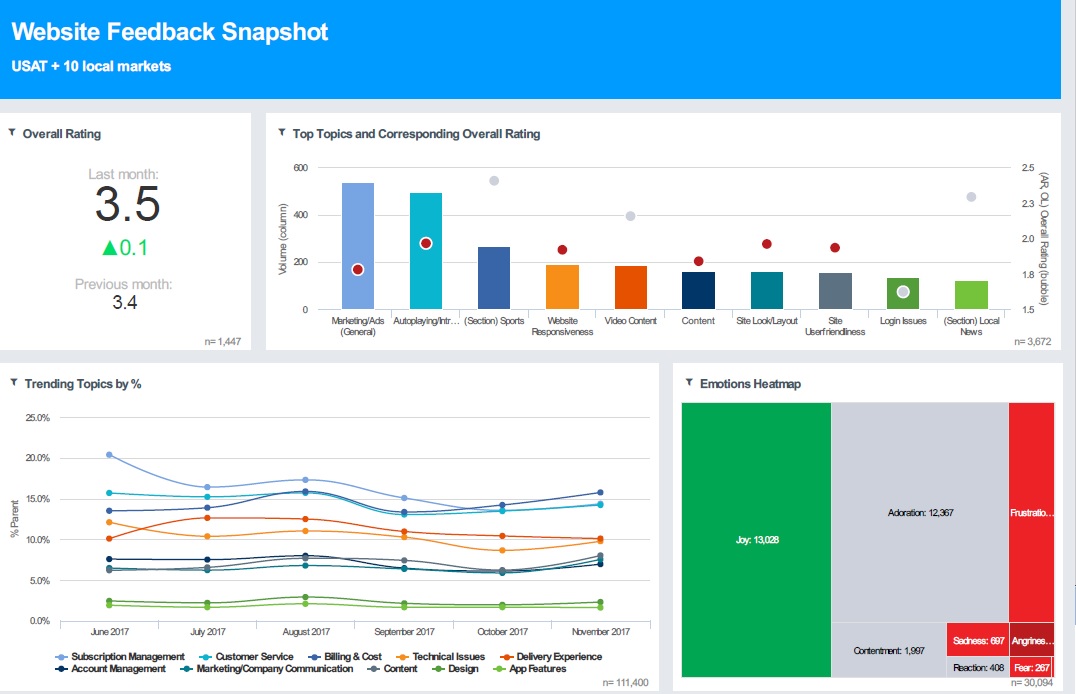The width and height of the screenshot is (1076, 694).
Task: Toggle Account Management legend entry
Action: [x=110, y=669]
